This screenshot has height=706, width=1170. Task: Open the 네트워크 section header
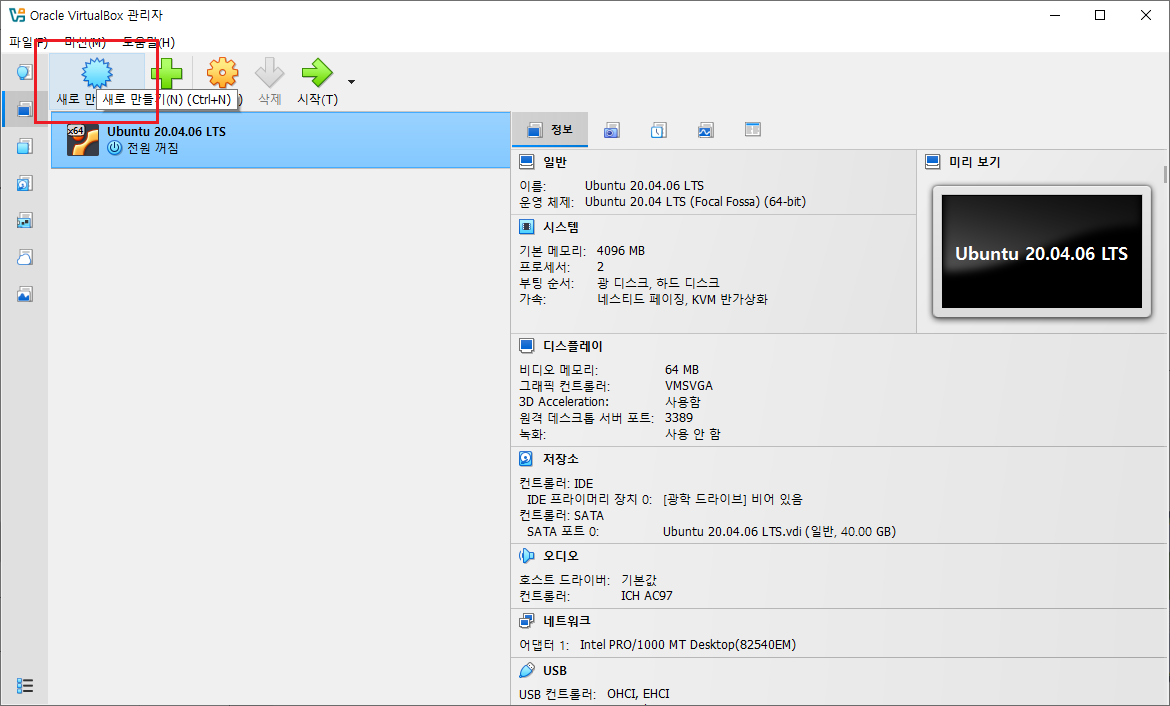click(x=566, y=621)
